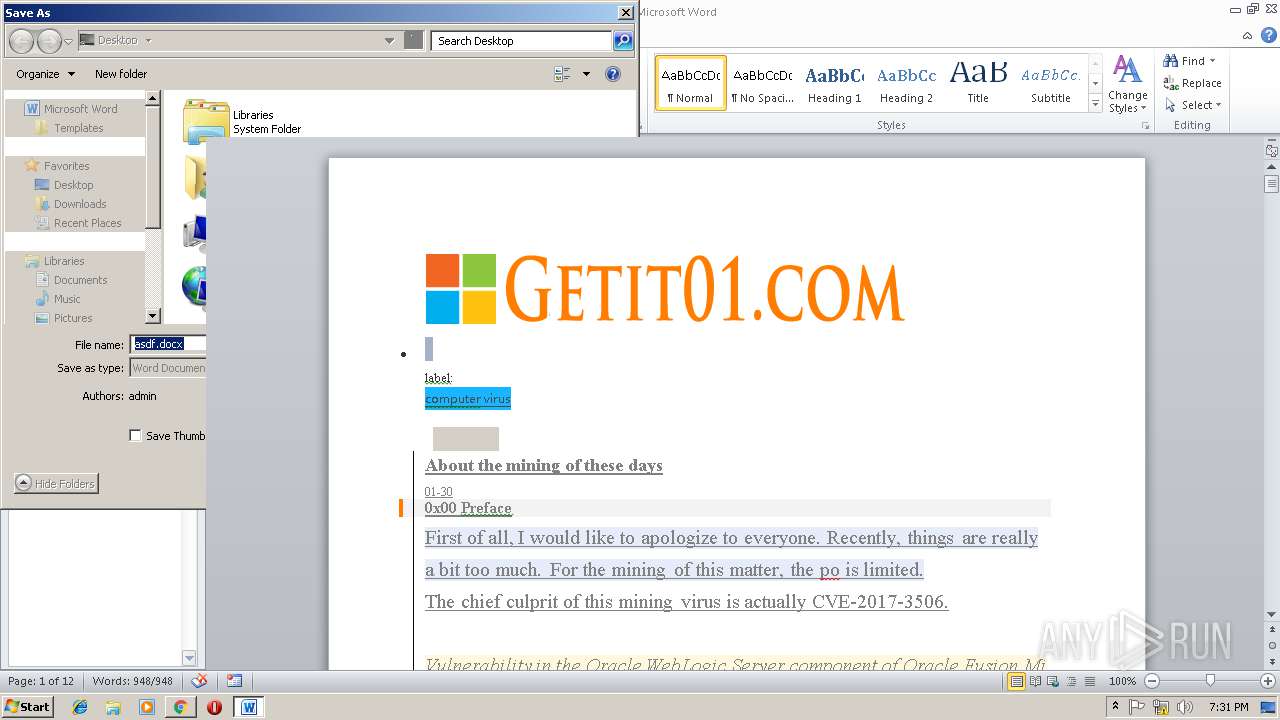
Task: Expand the Styles gallery More arrow
Action: pyautogui.click(x=1095, y=104)
